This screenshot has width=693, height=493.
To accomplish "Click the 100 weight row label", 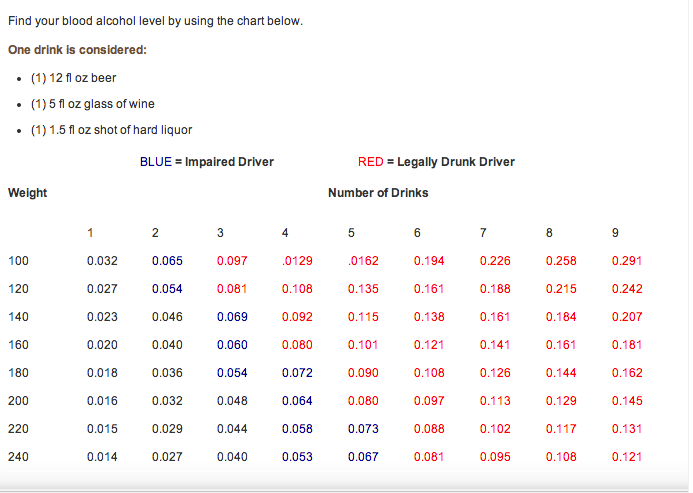I will click(18, 261).
